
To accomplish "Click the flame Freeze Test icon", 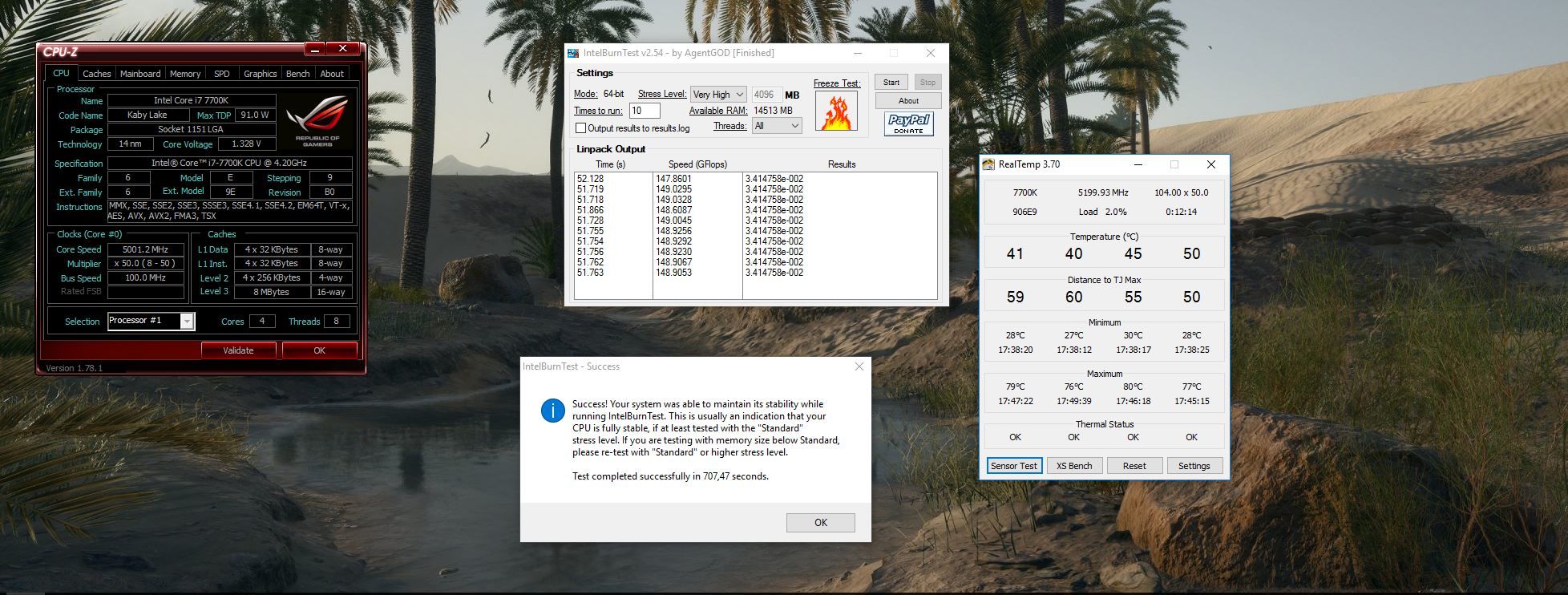I will [836, 111].
